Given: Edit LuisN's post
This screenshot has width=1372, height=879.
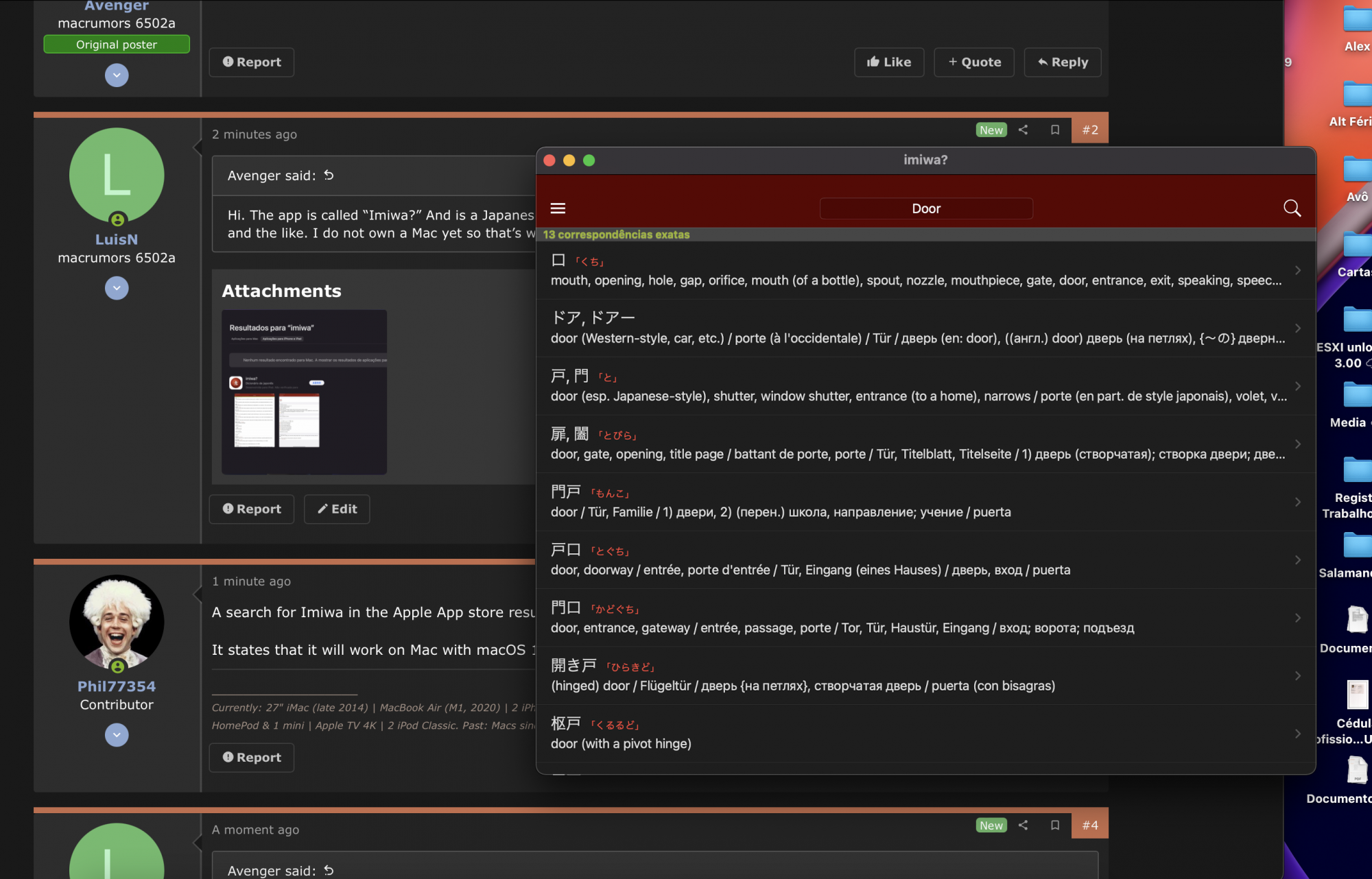Looking at the screenshot, I should pyautogui.click(x=337, y=509).
